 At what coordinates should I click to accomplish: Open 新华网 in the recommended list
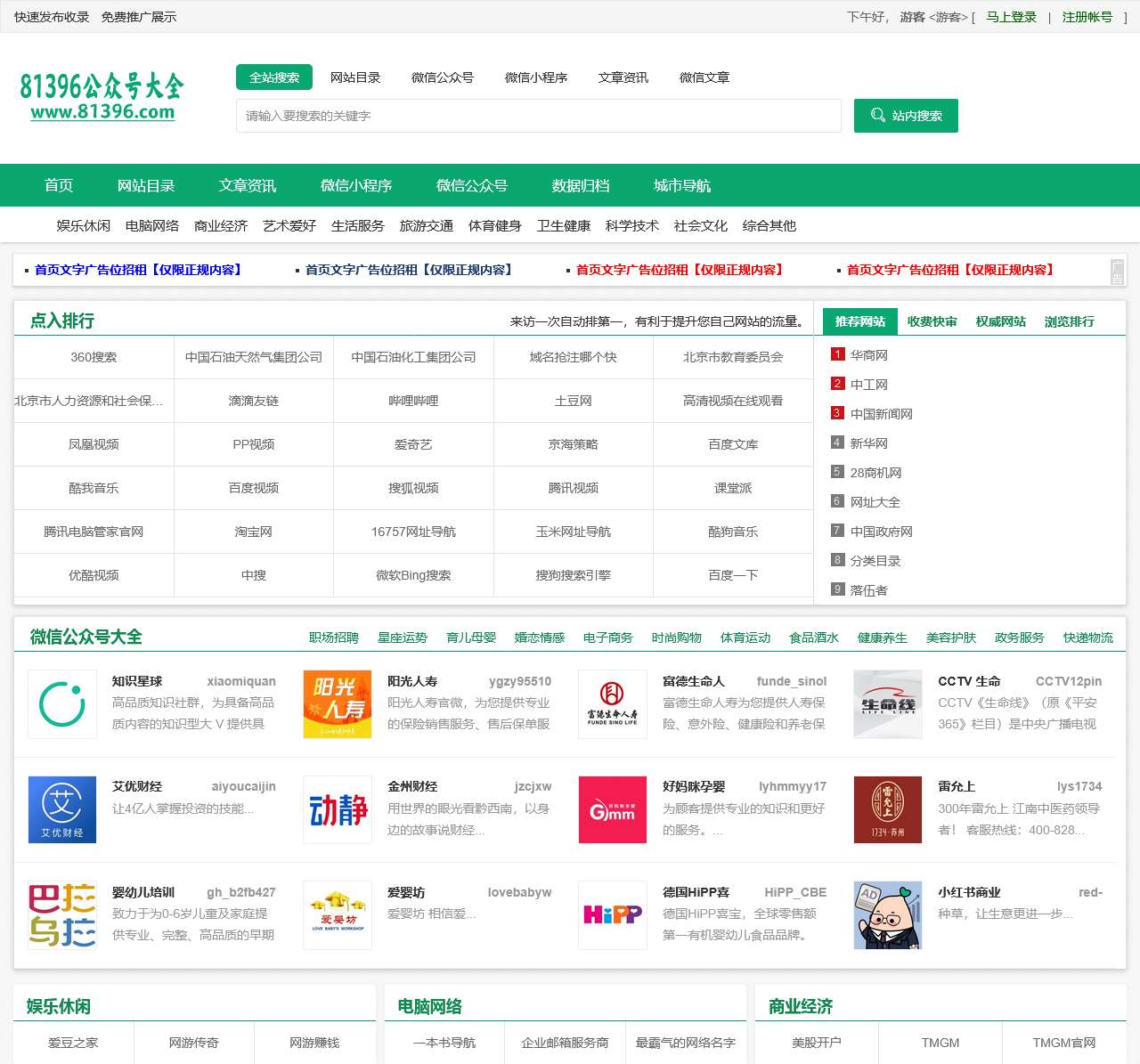click(x=869, y=443)
